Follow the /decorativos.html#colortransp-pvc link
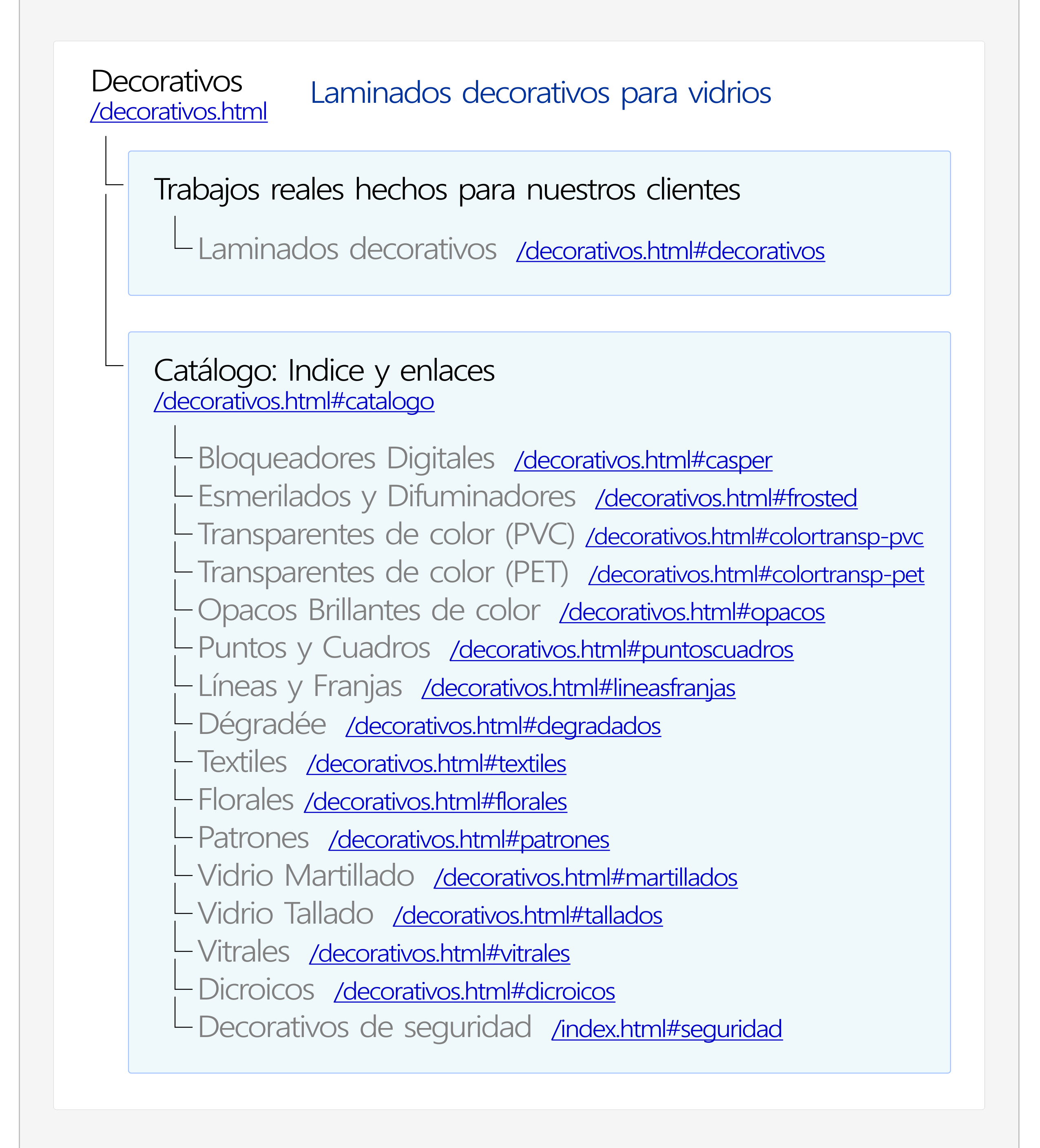1040x1148 pixels. click(755, 536)
